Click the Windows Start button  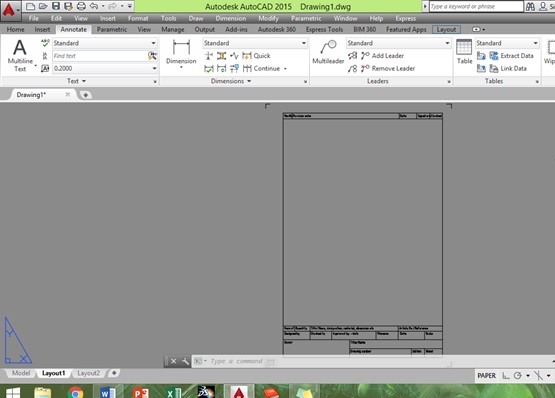[x=13, y=393]
